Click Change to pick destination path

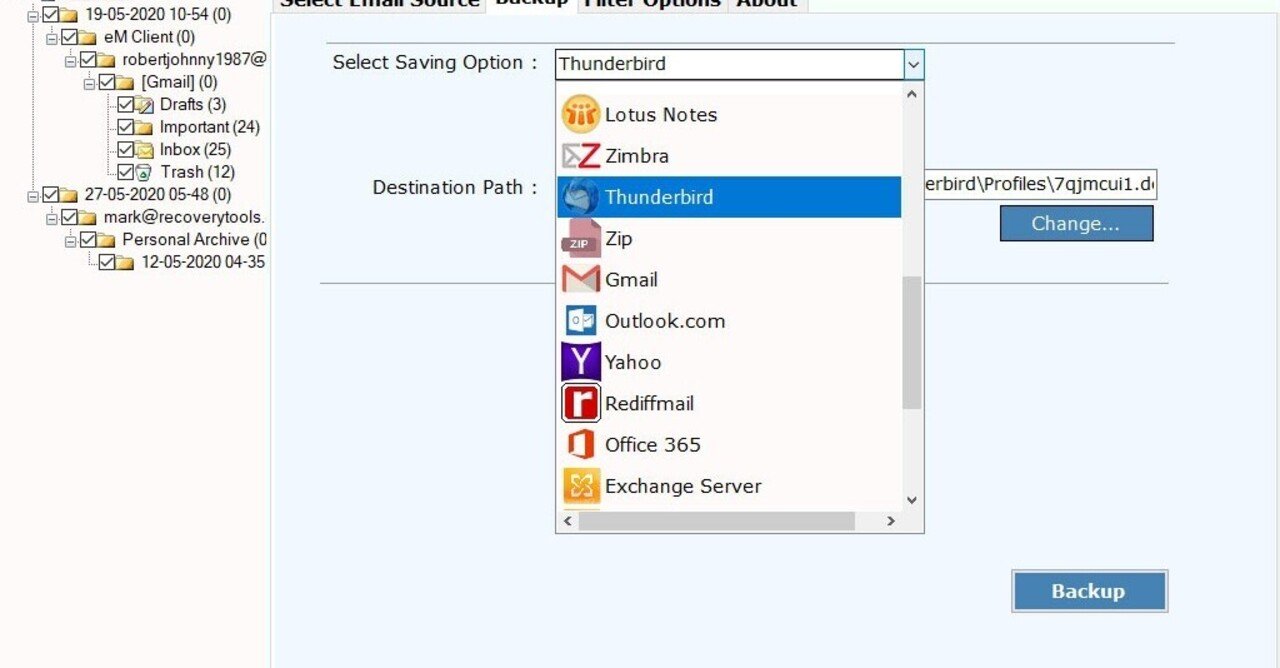pyautogui.click(x=1076, y=223)
